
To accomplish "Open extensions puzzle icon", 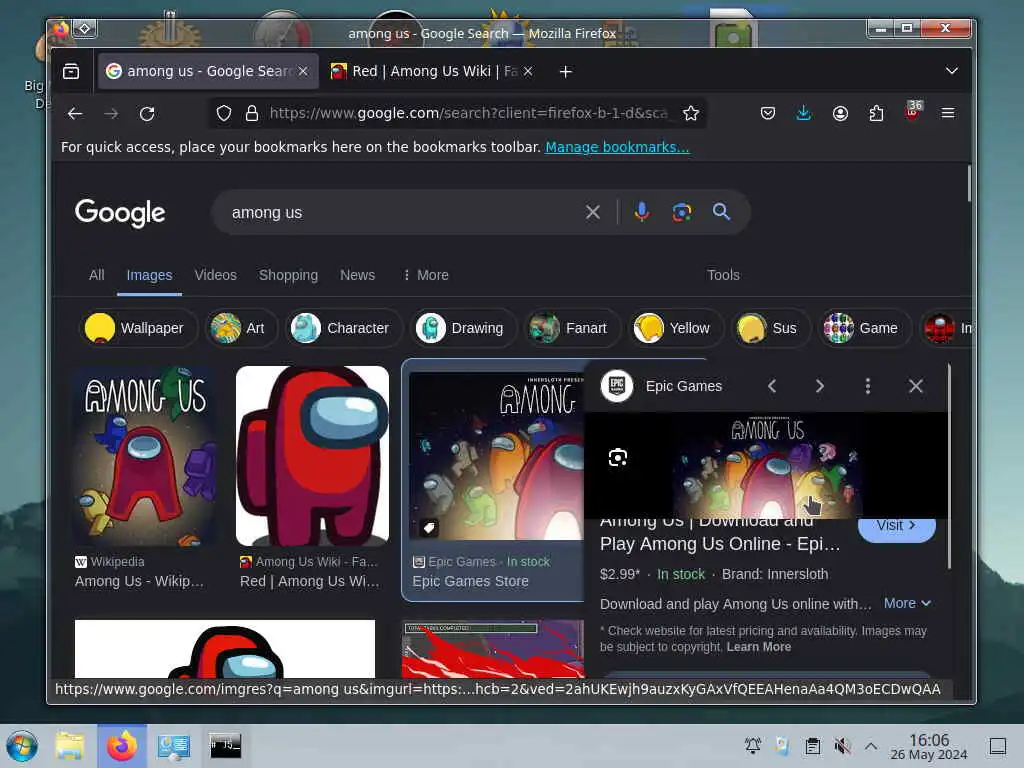I will coord(876,114).
